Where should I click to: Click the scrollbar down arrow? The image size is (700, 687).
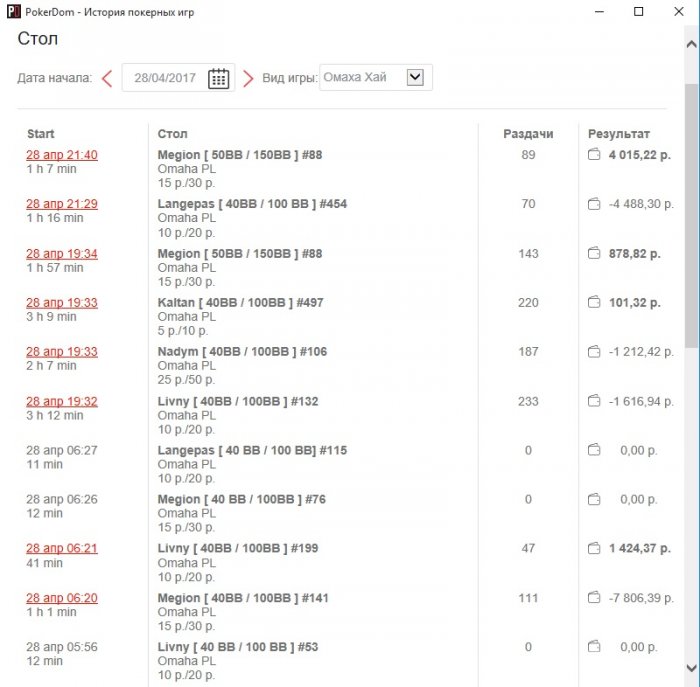coord(691,668)
